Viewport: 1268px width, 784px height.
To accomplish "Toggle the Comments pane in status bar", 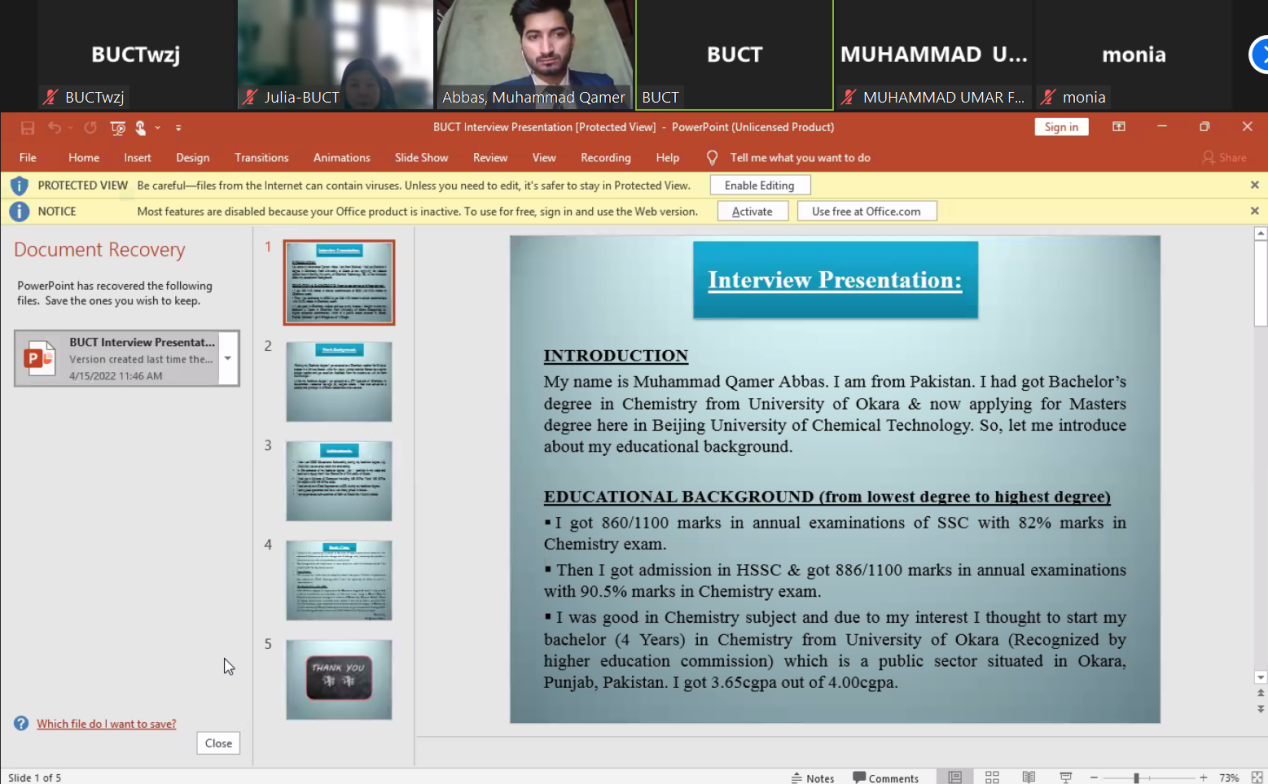I will point(886,778).
